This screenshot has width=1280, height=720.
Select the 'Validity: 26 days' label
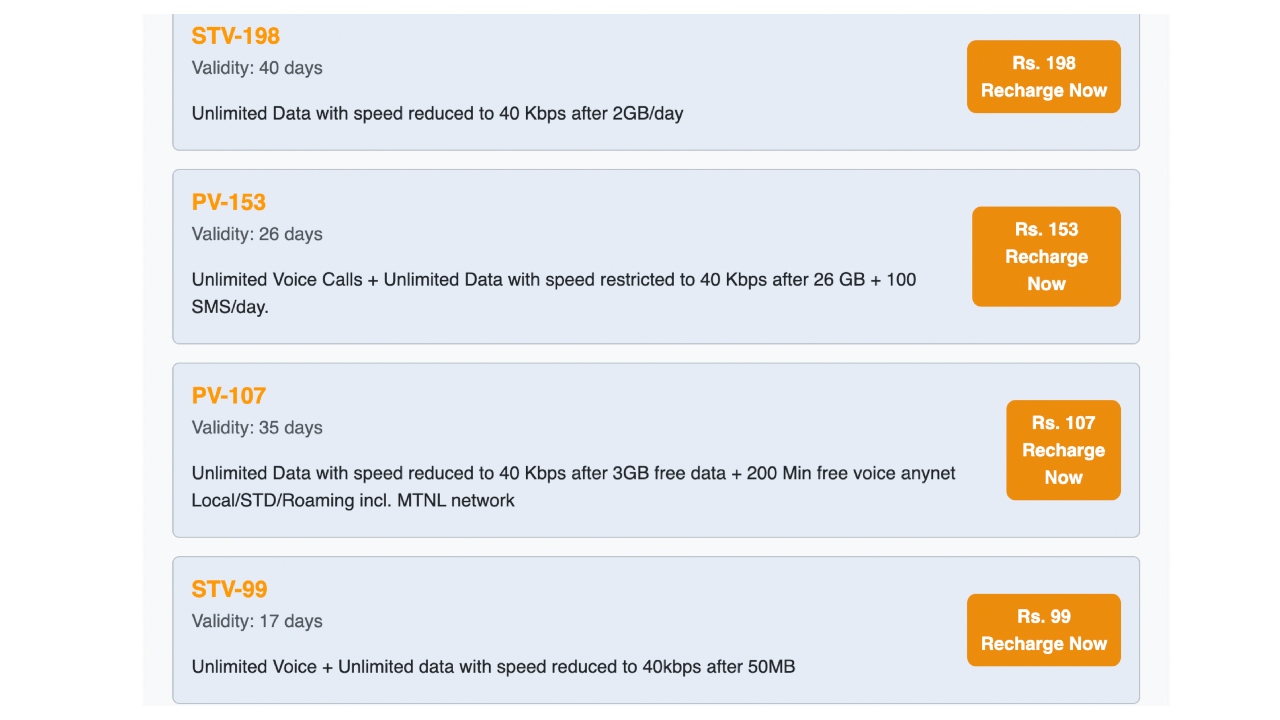pos(257,234)
